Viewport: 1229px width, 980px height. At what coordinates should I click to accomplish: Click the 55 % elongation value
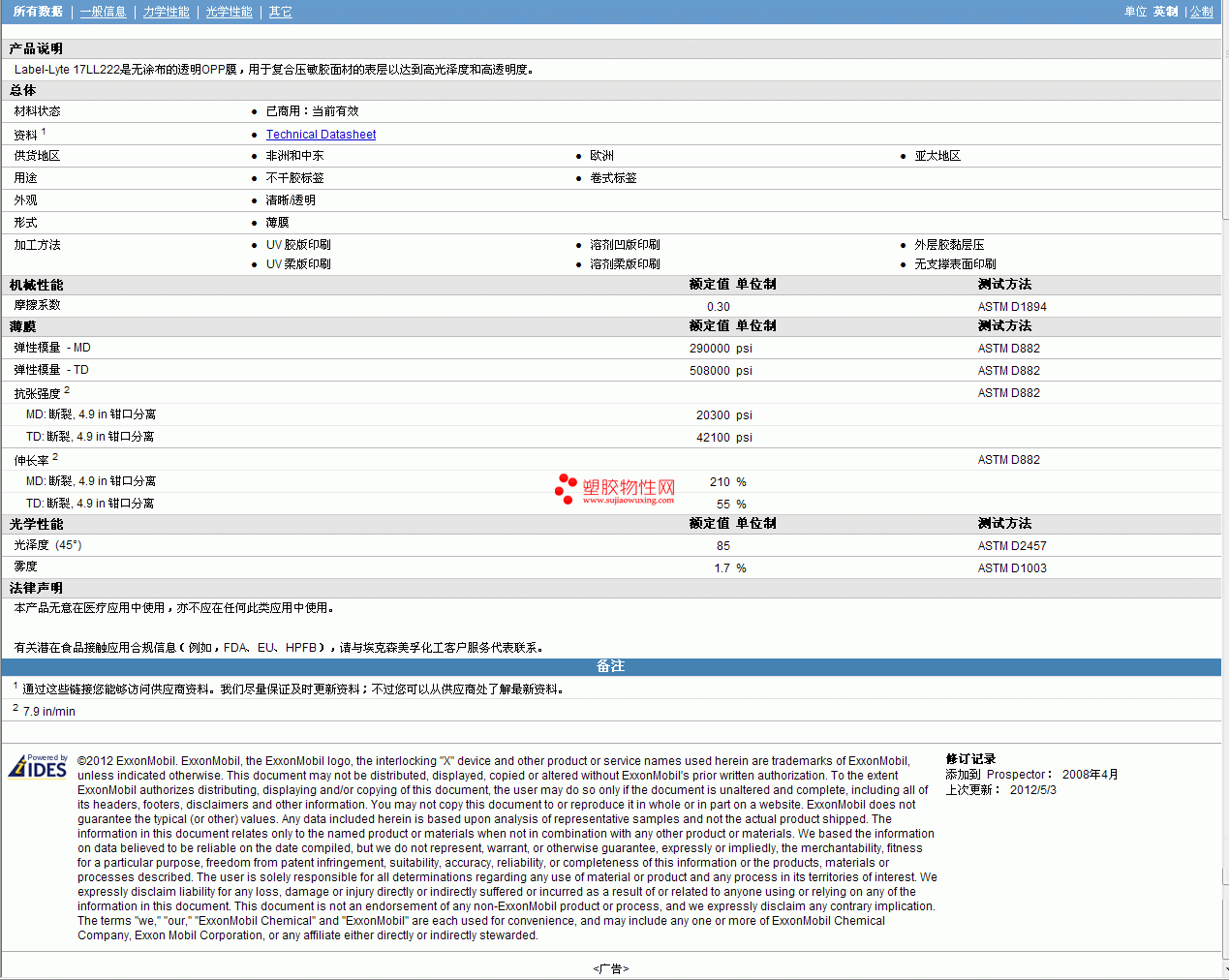731,505
